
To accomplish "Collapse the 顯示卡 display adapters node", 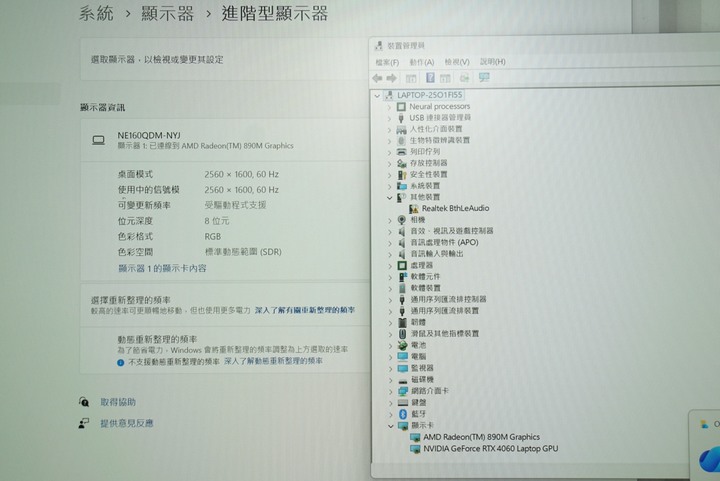I will [x=390, y=425].
